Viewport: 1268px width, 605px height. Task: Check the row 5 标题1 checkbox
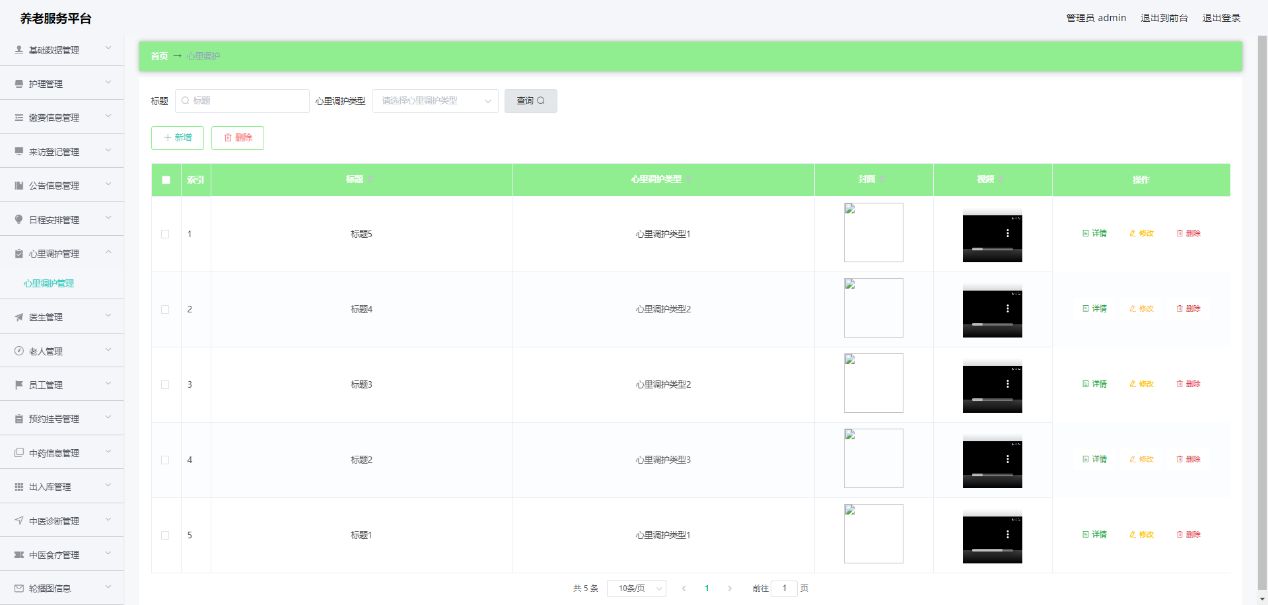[165, 535]
